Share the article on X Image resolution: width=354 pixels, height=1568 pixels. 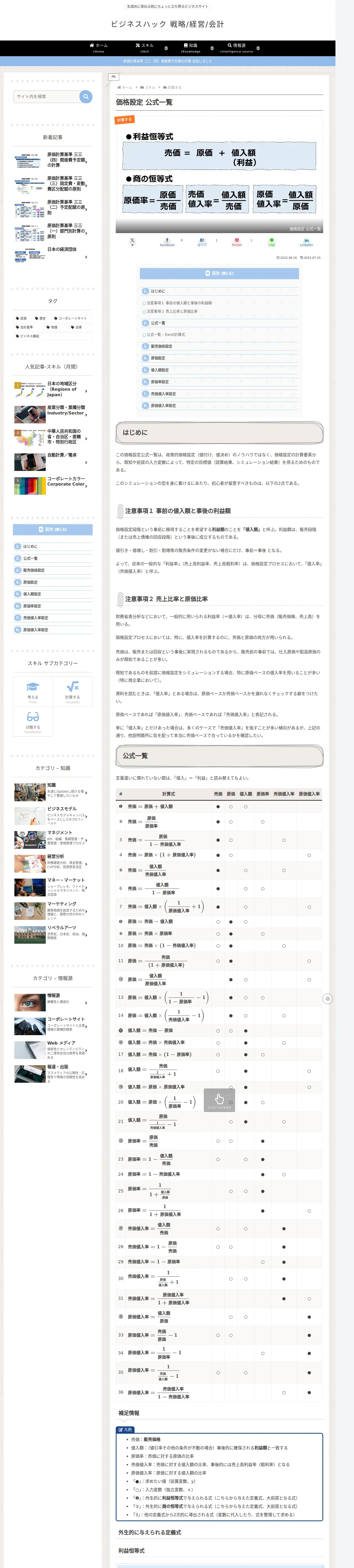tap(132, 242)
